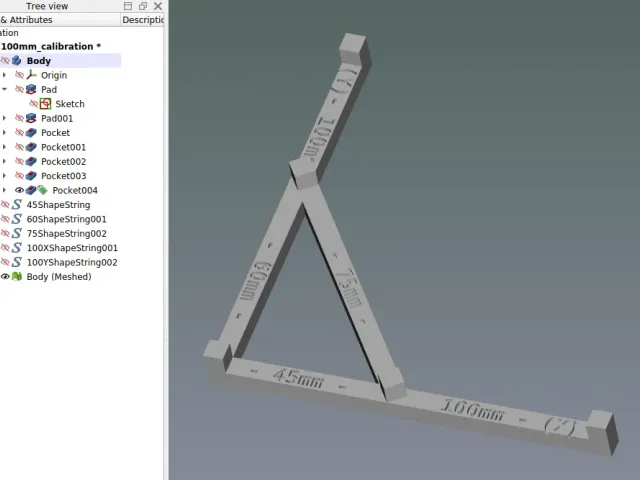
Task: Click the 60ShapeString001 S icon
Action: pyautogui.click(x=17, y=219)
